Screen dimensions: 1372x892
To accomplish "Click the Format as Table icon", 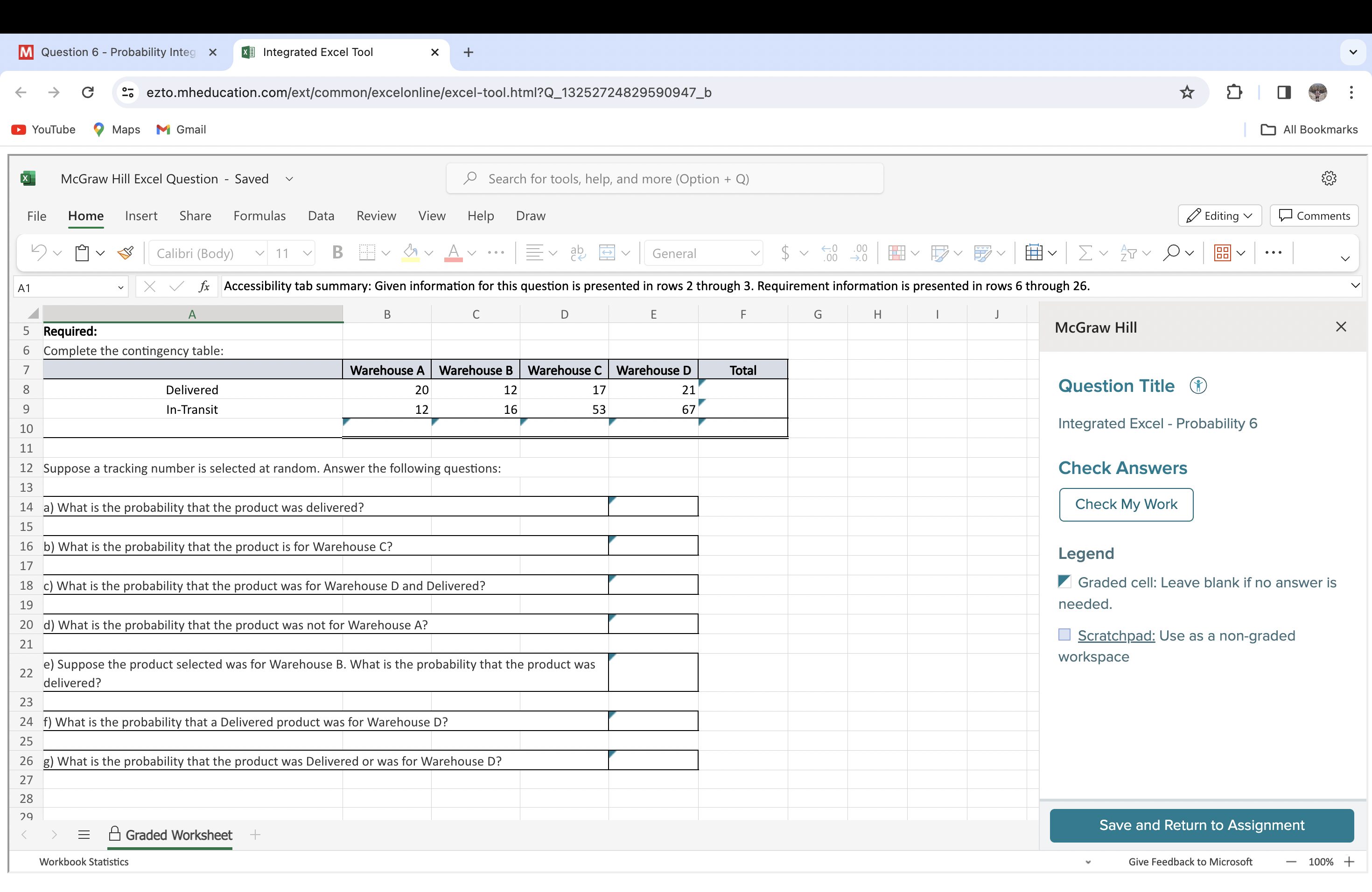I will pos(940,253).
